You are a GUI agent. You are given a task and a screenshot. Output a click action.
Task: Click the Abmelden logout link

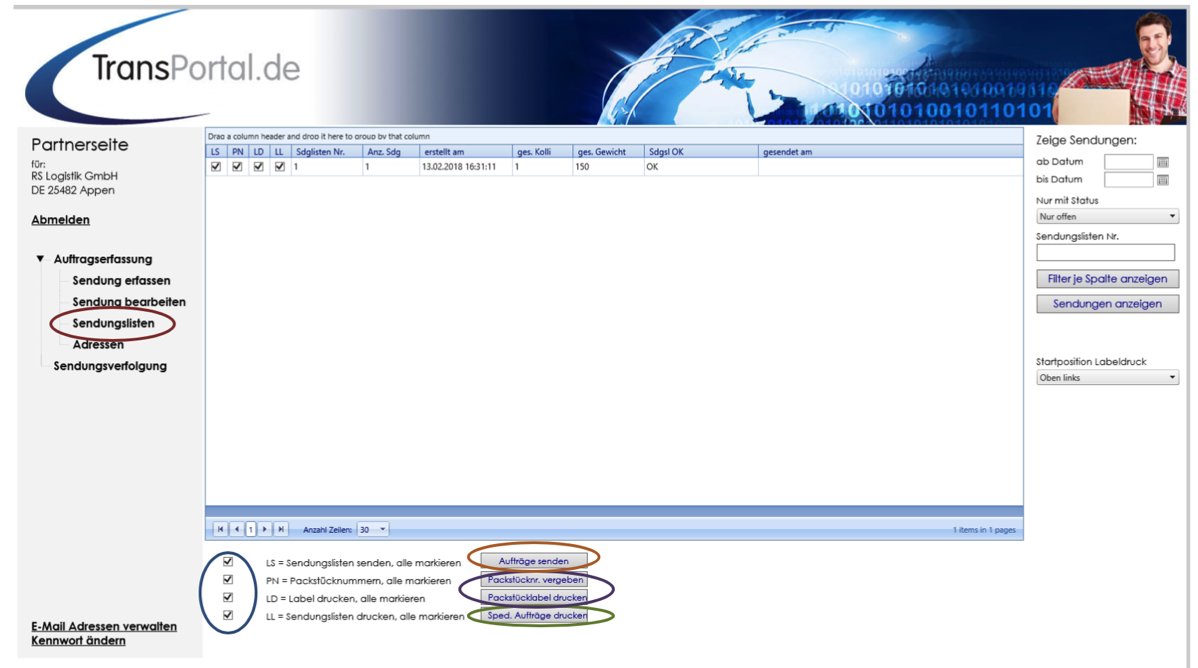(x=60, y=220)
